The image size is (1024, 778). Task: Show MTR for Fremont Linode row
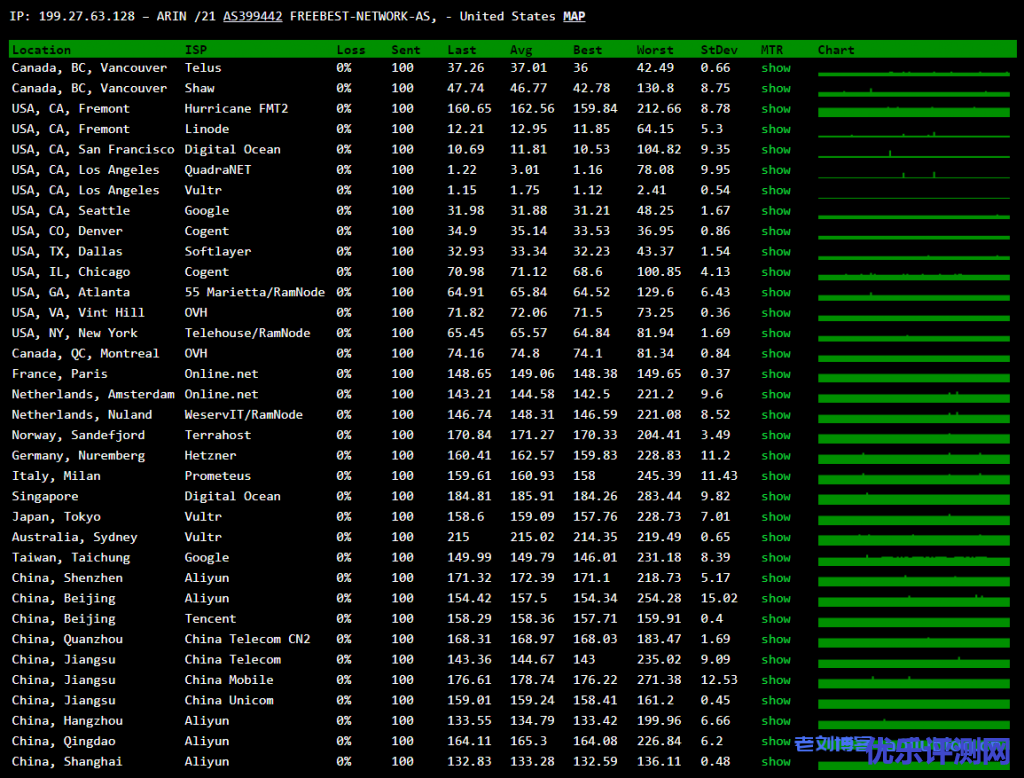(775, 129)
